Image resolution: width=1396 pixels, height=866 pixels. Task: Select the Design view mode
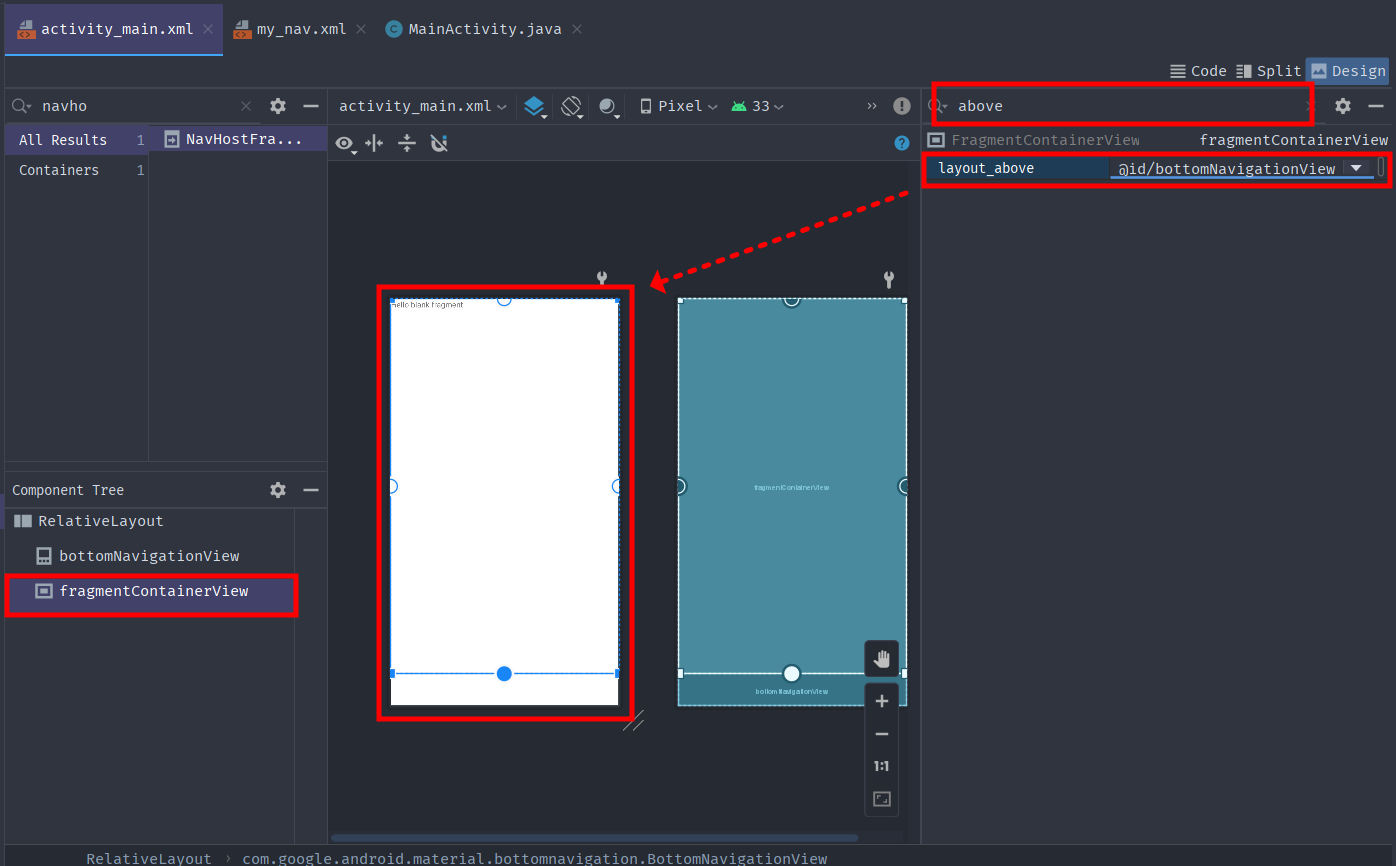click(x=1347, y=71)
